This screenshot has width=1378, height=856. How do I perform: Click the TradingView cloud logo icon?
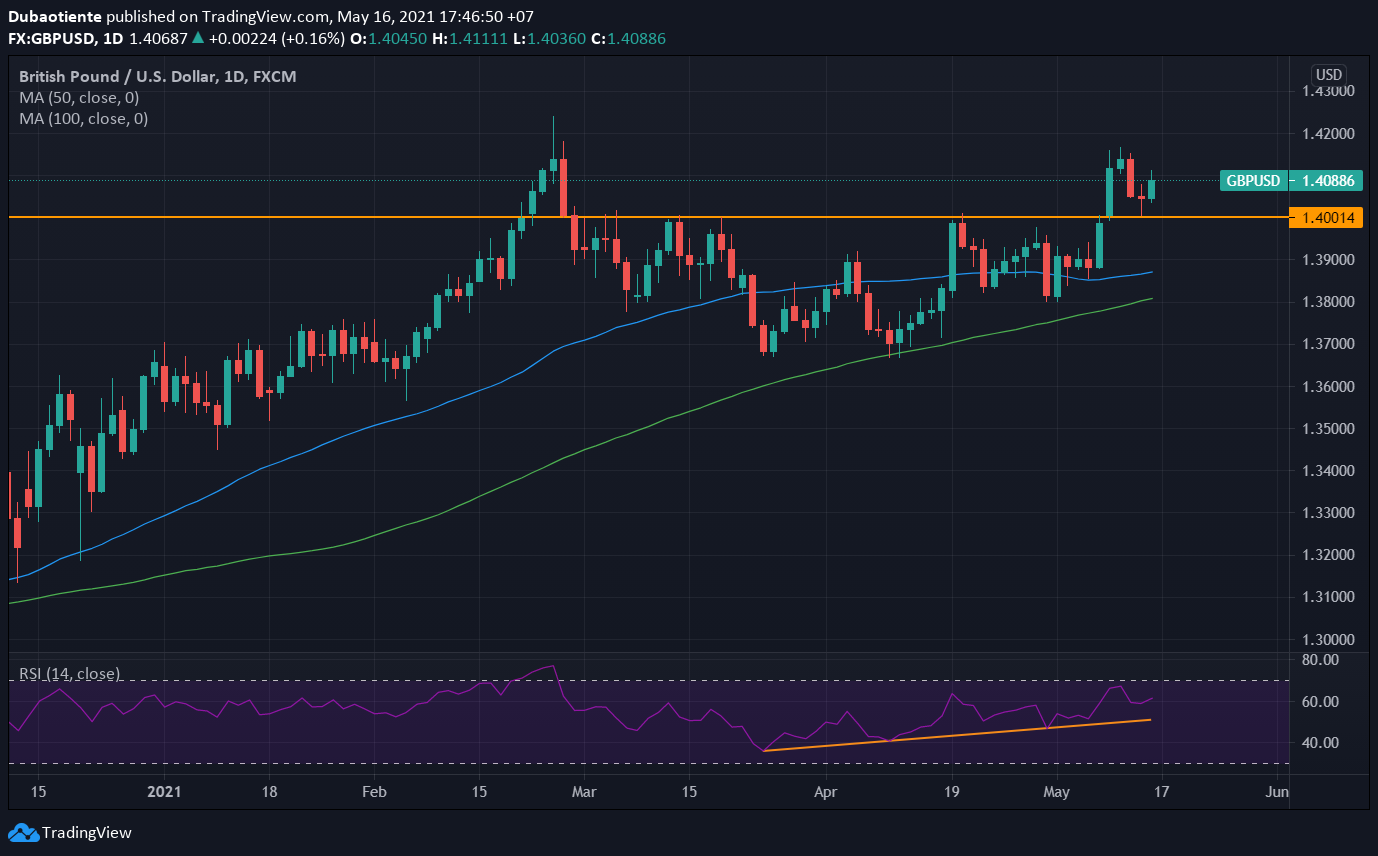click(x=23, y=832)
